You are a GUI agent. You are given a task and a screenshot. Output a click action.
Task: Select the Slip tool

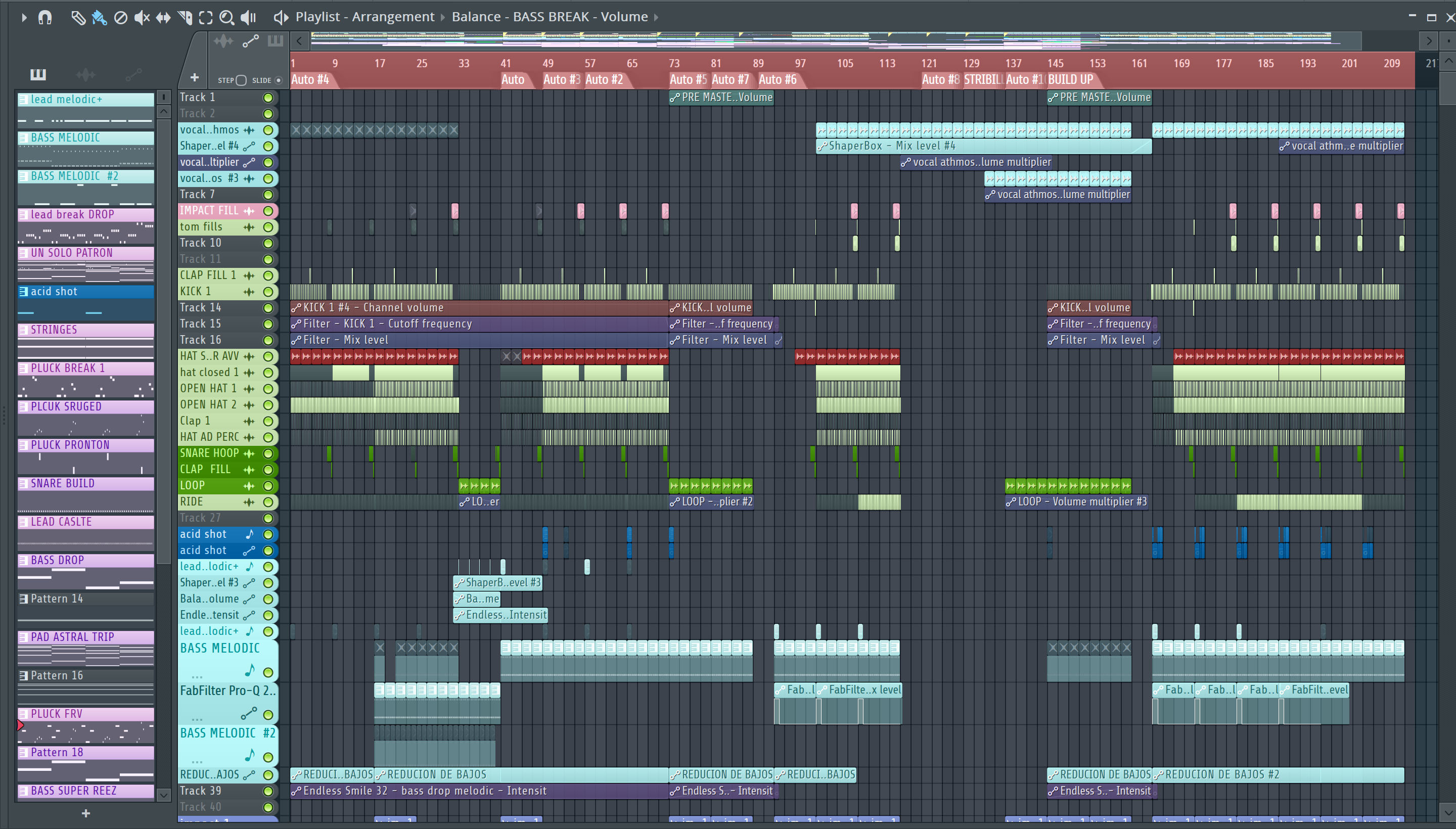pyautogui.click(x=163, y=18)
